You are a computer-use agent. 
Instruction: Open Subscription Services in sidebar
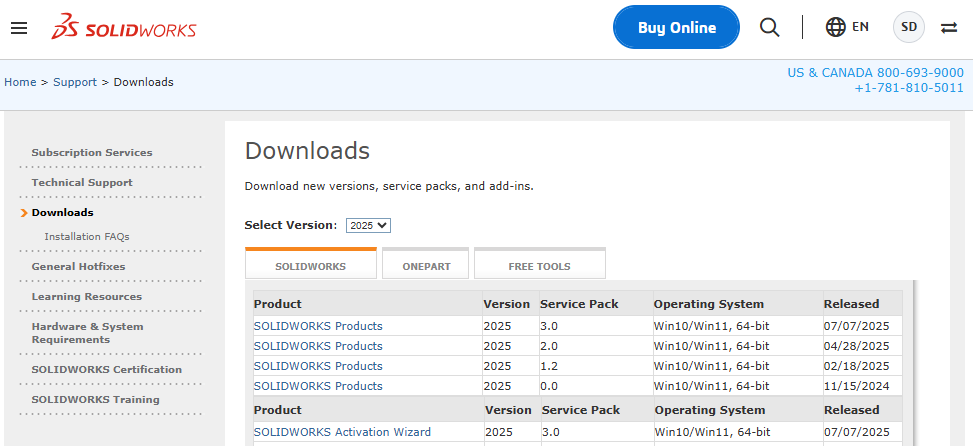(x=92, y=153)
